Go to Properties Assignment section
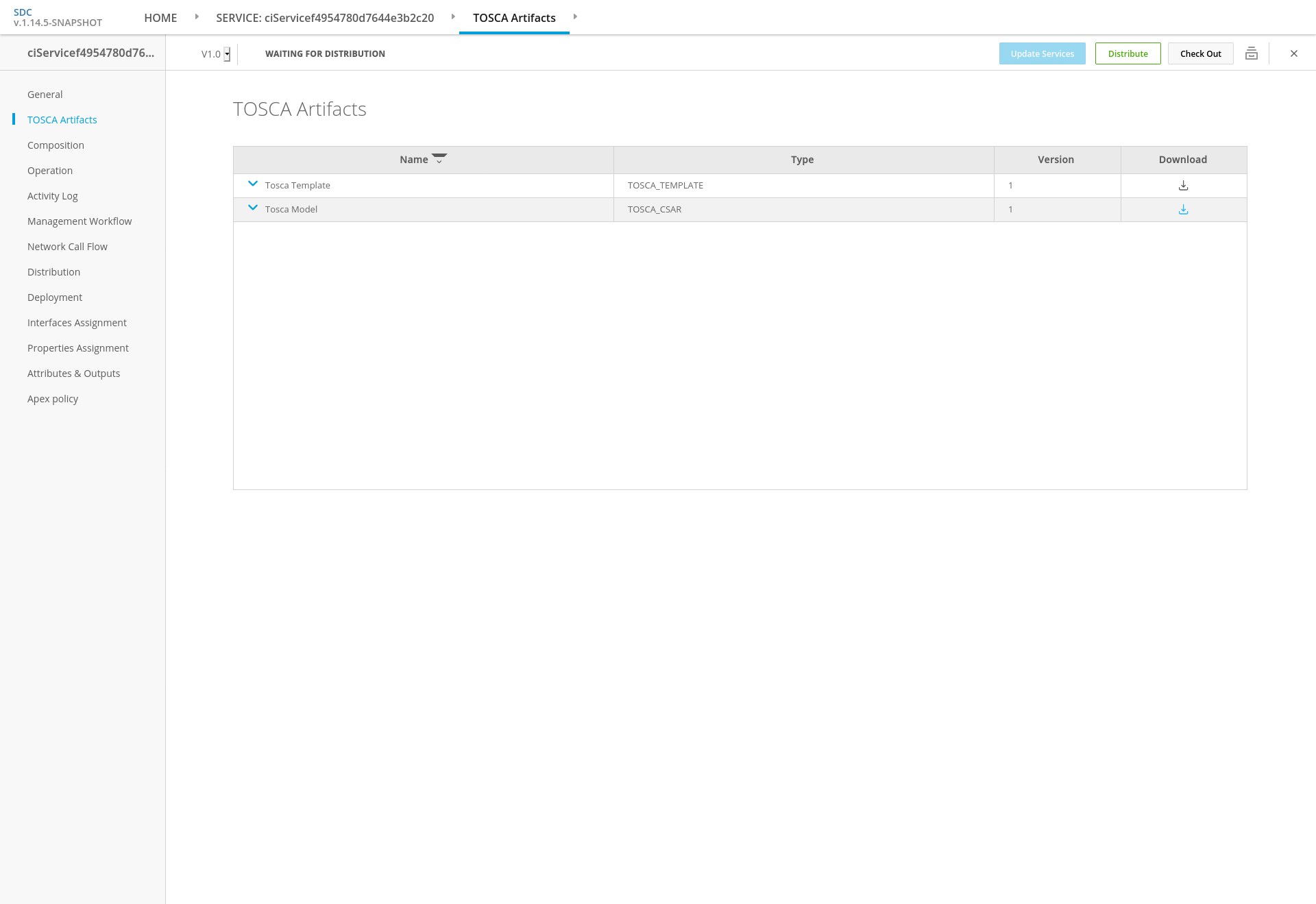This screenshot has height=904, width=1316. click(78, 348)
